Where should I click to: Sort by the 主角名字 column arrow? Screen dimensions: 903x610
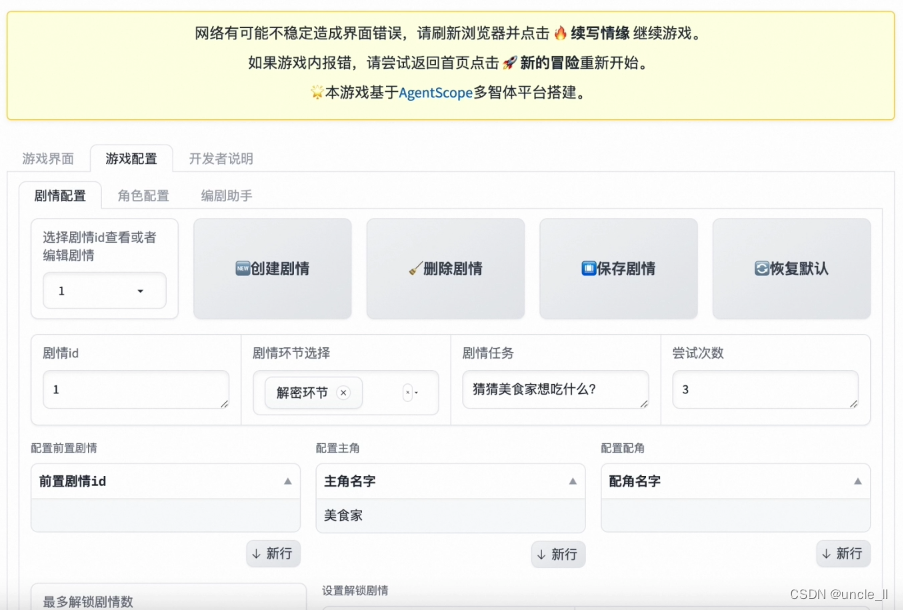[572, 482]
